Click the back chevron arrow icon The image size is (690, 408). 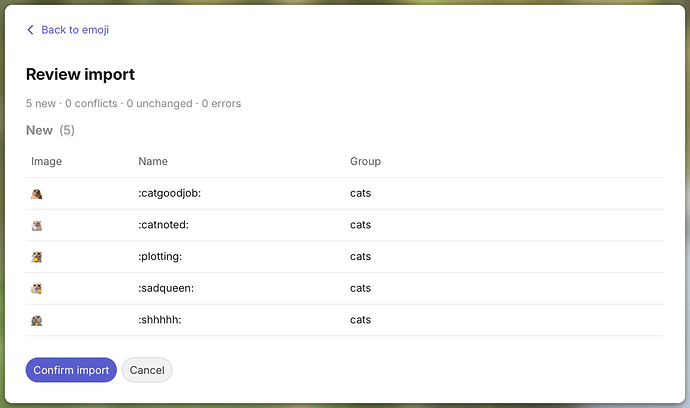coord(30,30)
